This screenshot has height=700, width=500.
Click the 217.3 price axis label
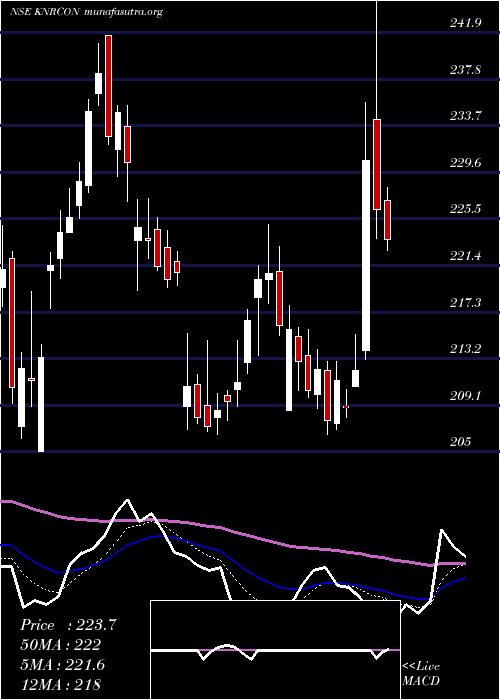click(466, 303)
